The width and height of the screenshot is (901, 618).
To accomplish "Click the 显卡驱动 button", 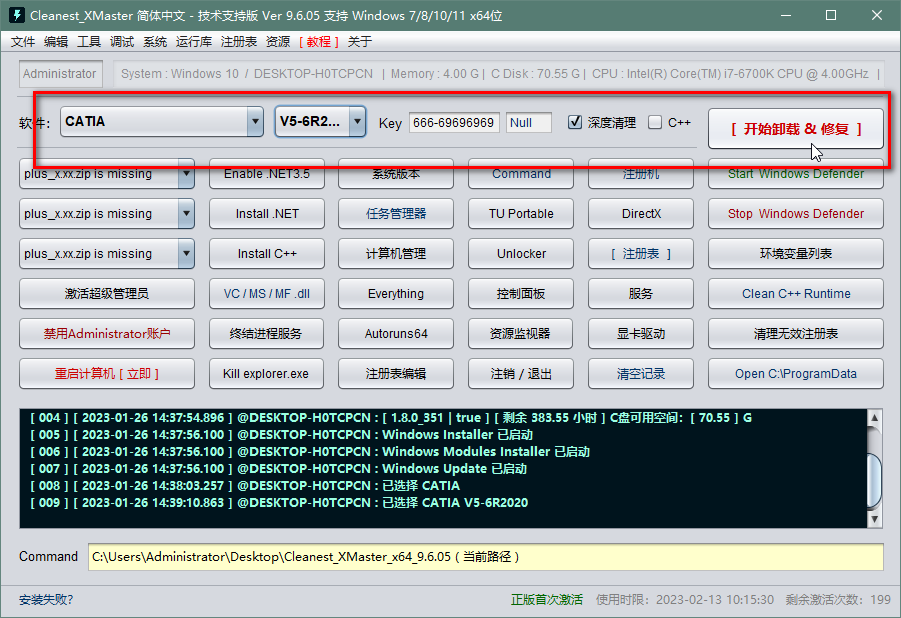I will tap(641, 333).
